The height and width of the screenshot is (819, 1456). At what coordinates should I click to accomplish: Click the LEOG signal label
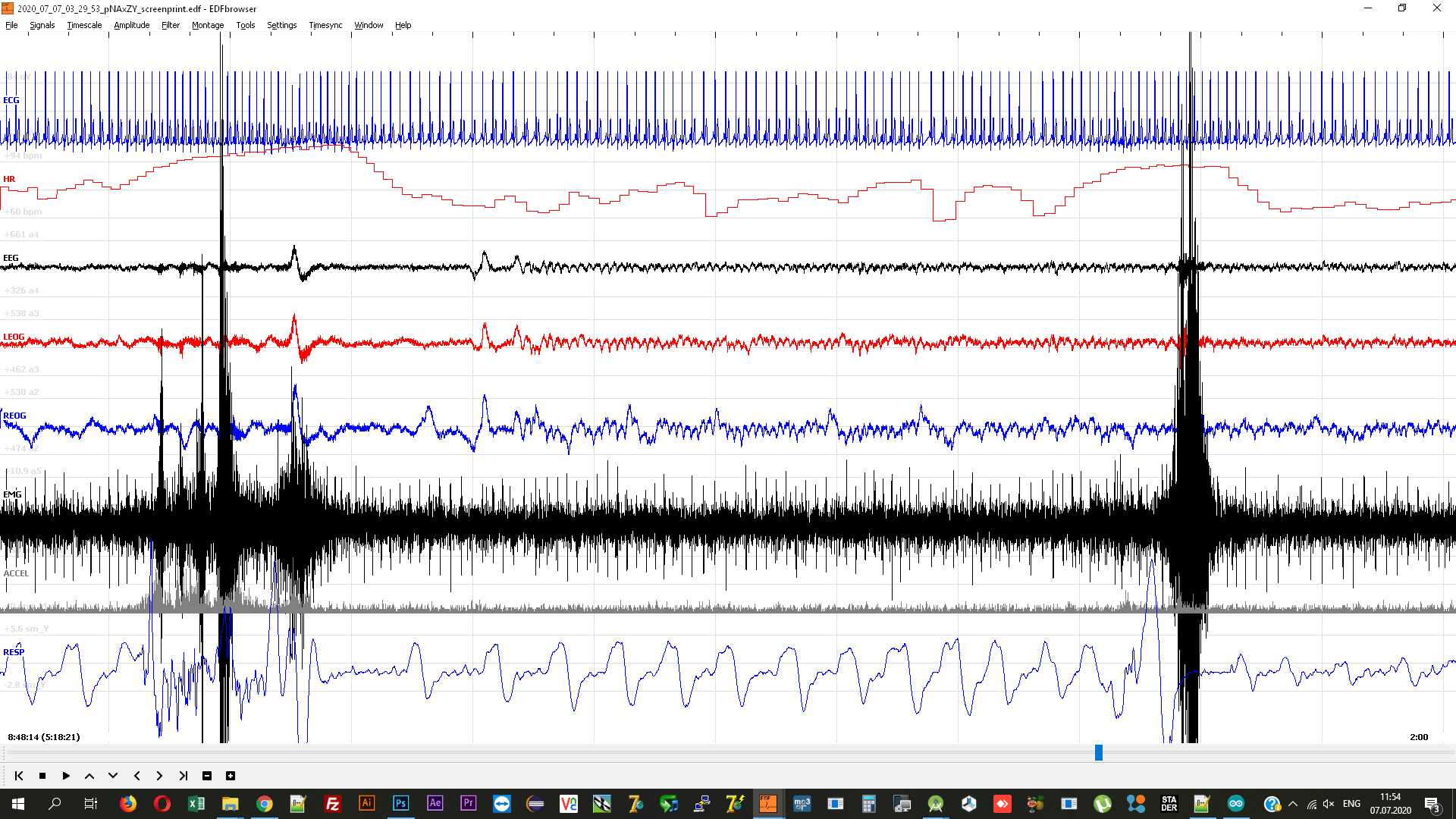[x=14, y=337]
